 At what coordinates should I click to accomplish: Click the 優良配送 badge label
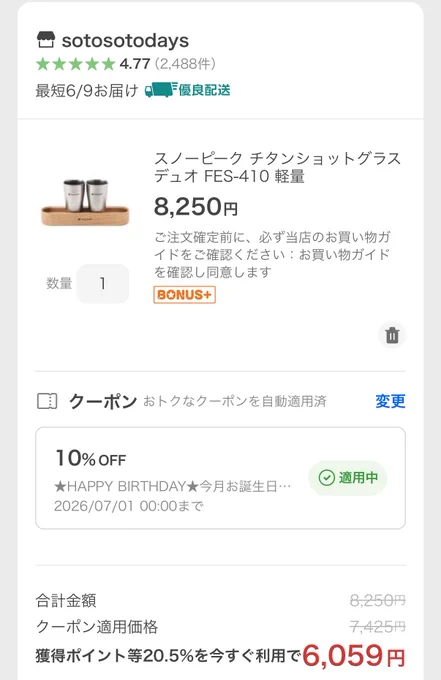click(x=204, y=90)
